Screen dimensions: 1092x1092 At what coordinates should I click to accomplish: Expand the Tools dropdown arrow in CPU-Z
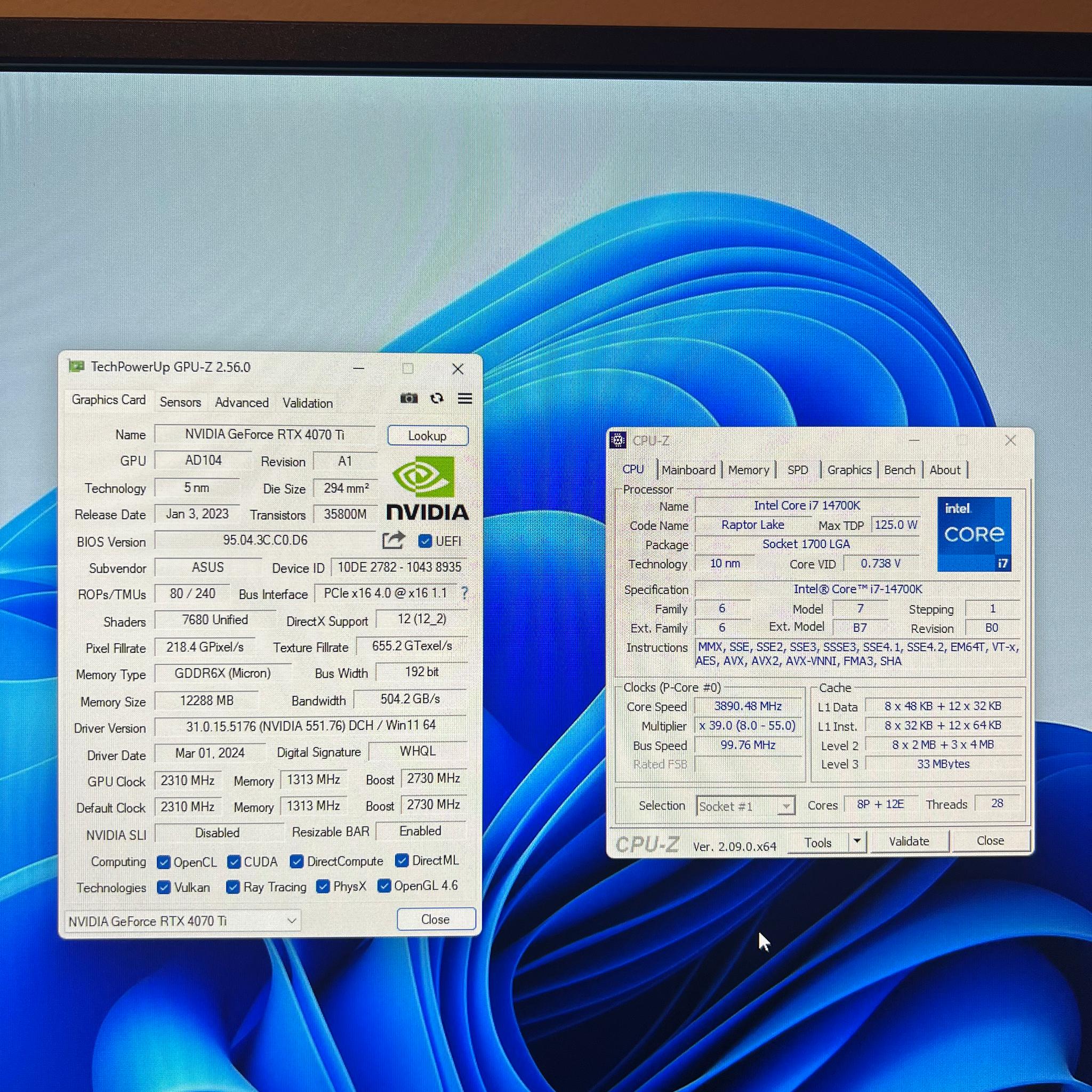click(857, 841)
